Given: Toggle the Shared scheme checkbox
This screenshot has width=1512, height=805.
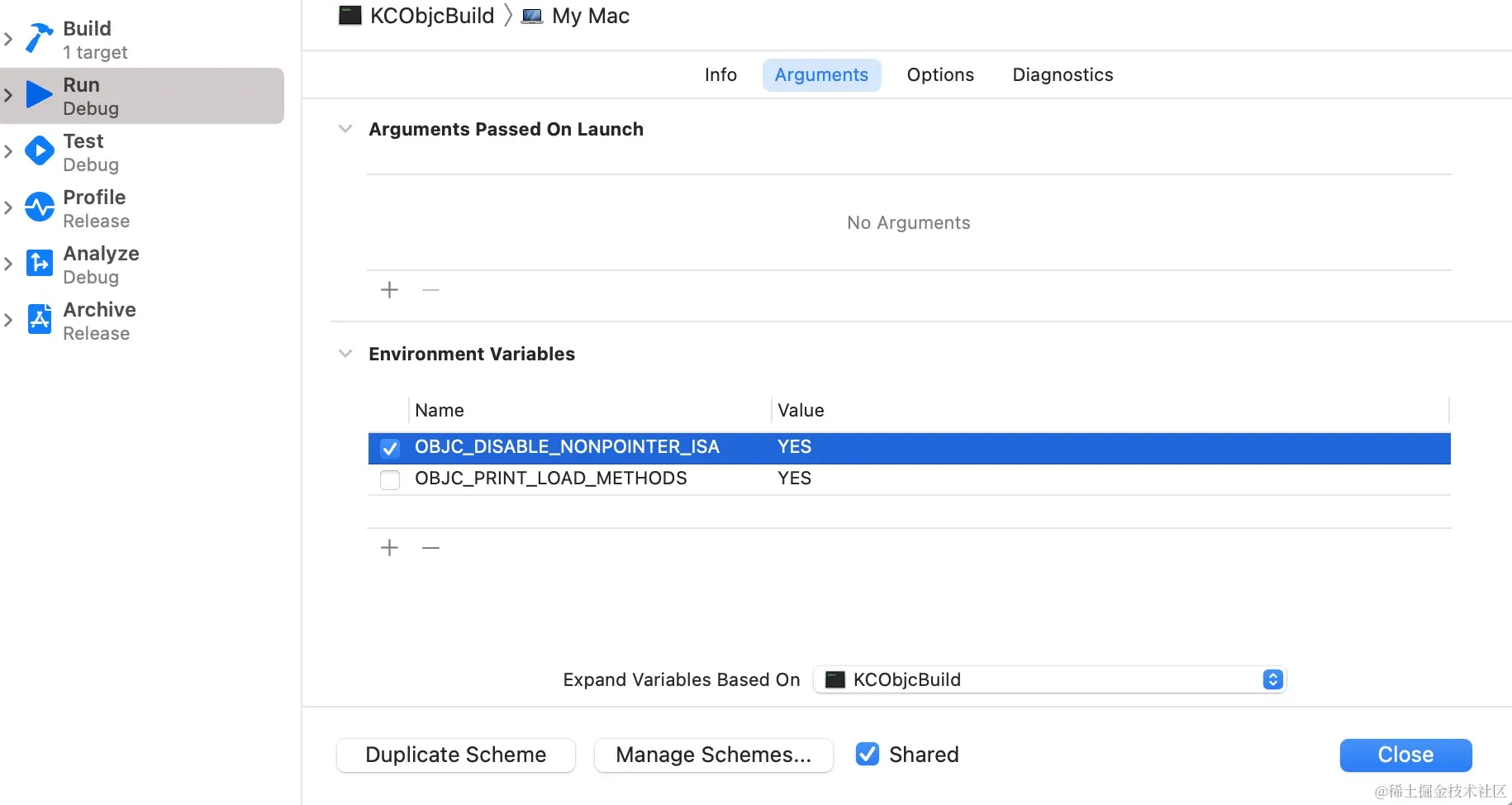Looking at the screenshot, I should click(867, 754).
